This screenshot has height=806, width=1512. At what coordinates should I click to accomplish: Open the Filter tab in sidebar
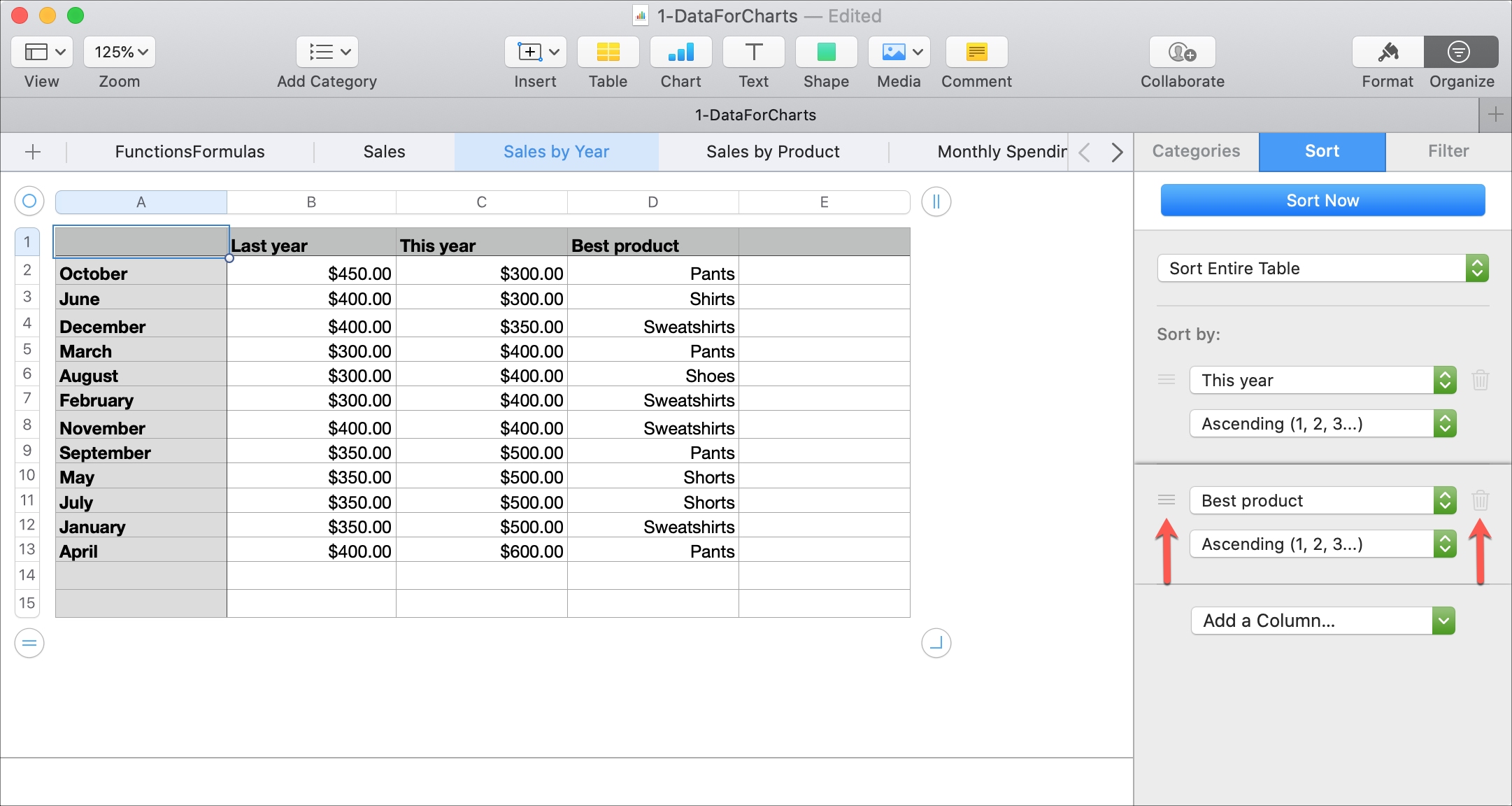1448,151
